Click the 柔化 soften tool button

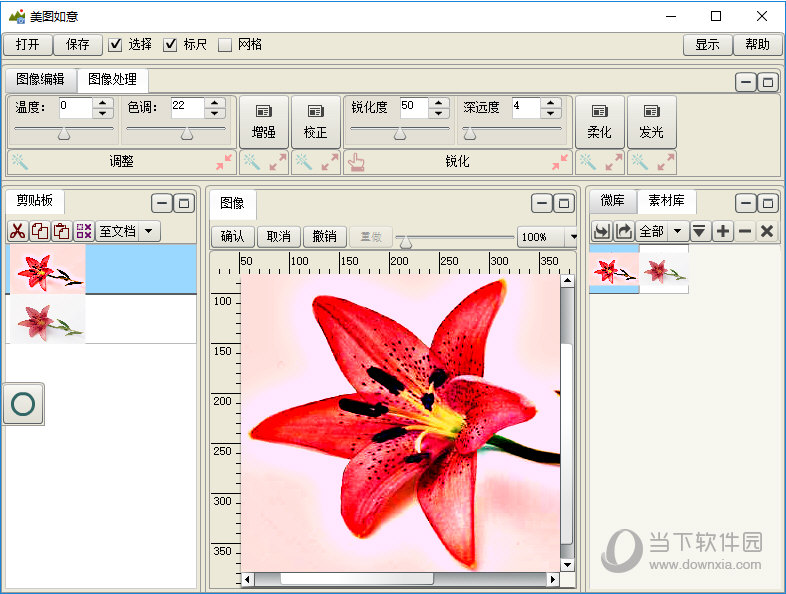pyautogui.click(x=600, y=122)
